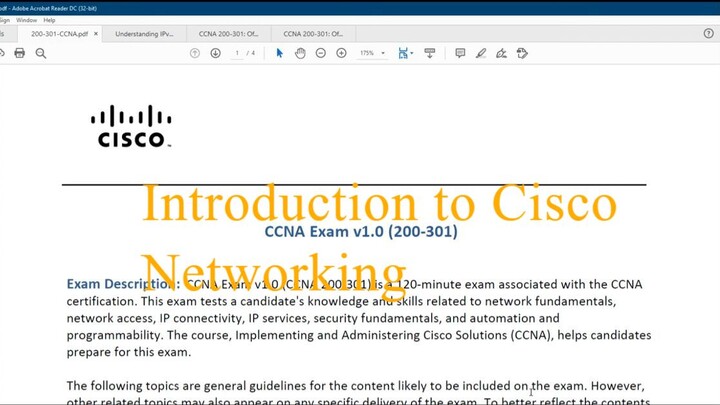
Task: Select the highlight text pen tool
Action: click(481, 53)
